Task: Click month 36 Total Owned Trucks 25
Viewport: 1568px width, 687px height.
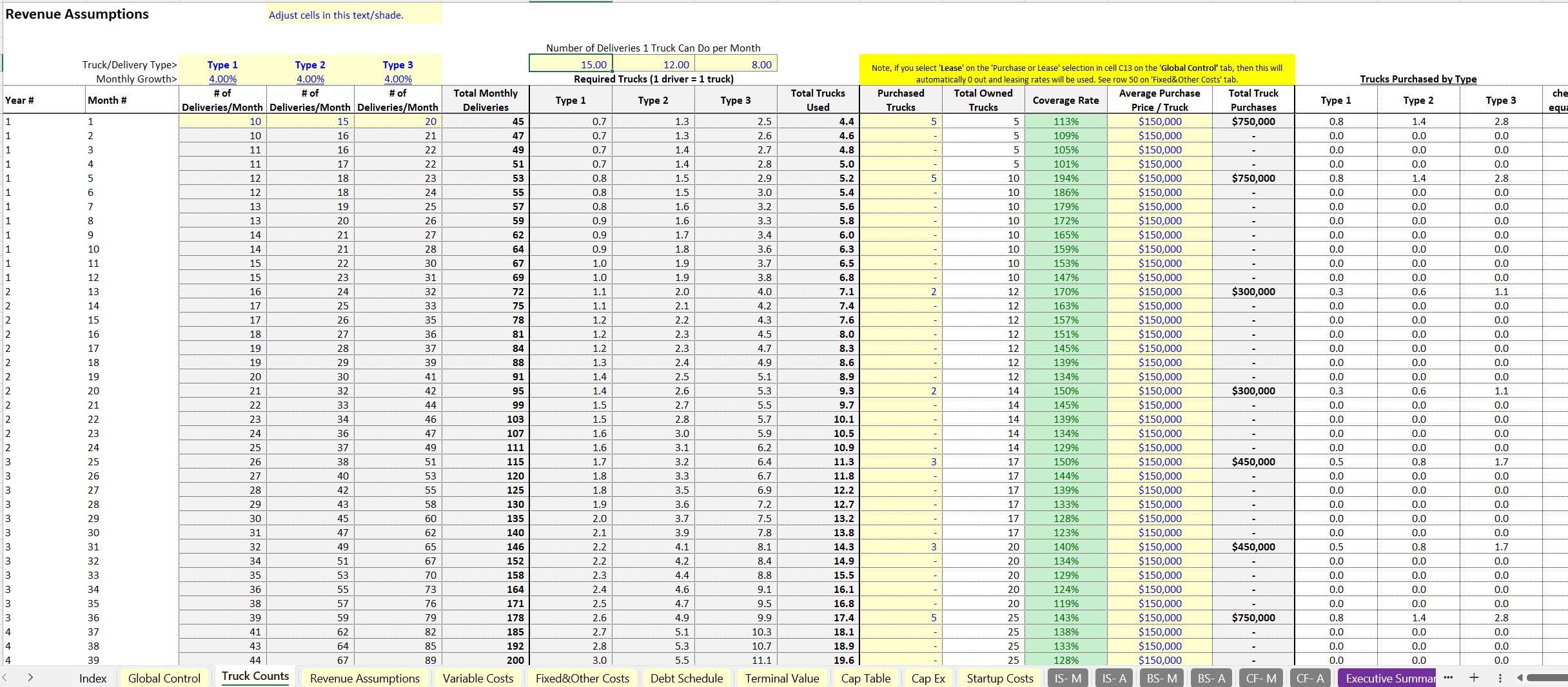Action: (983, 617)
